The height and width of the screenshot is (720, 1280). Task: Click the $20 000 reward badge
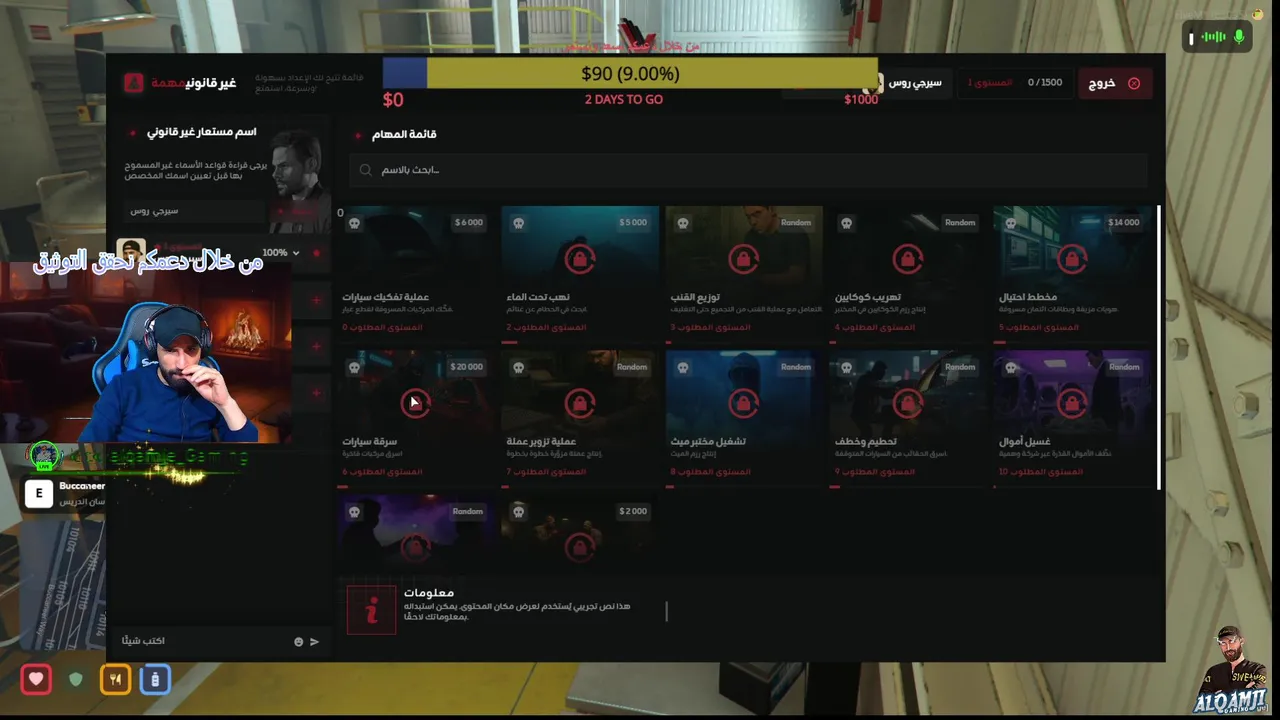tap(467, 367)
